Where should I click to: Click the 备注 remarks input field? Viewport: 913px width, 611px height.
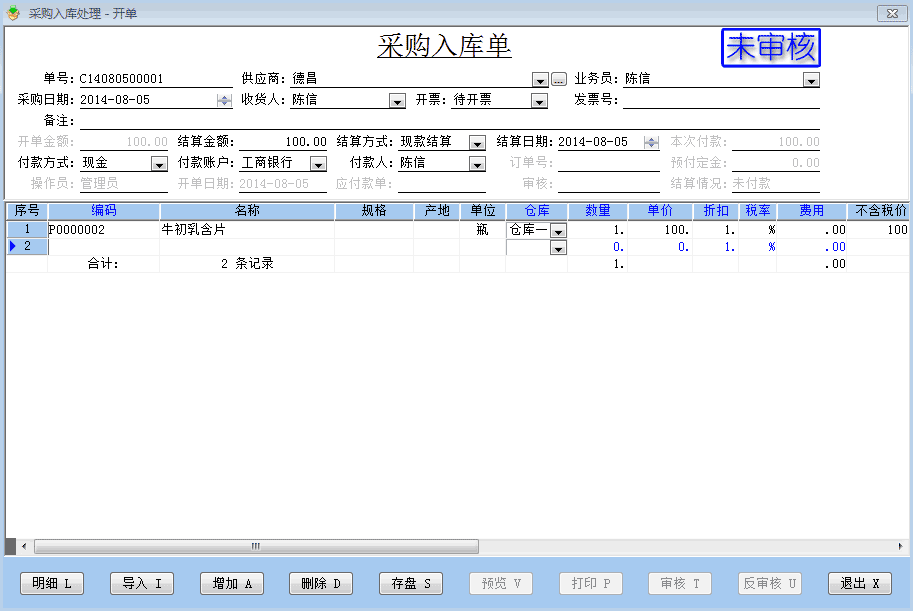448,121
